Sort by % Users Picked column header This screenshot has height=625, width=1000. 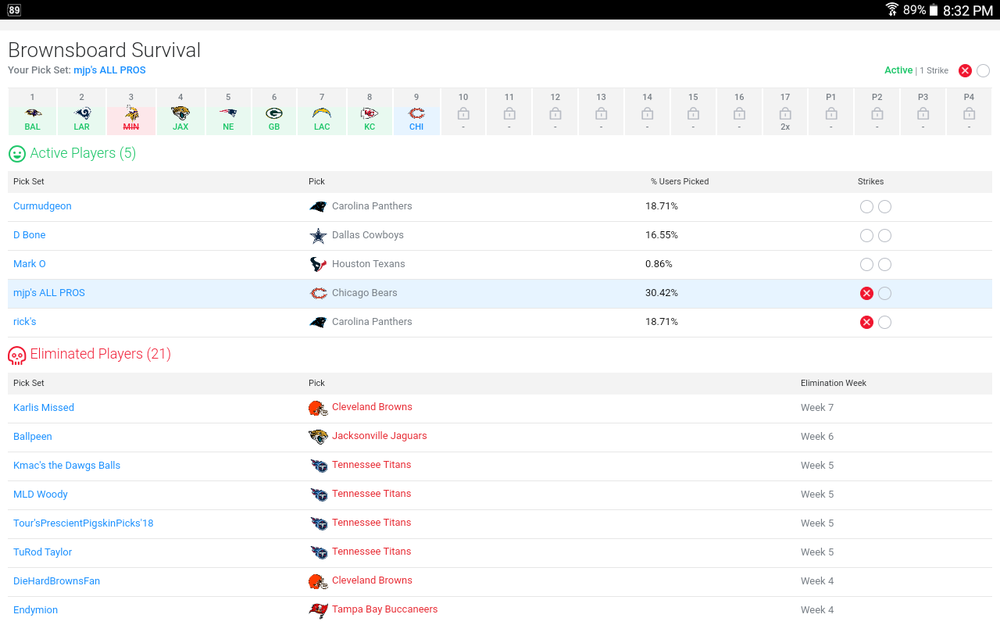tap(679, 182)
